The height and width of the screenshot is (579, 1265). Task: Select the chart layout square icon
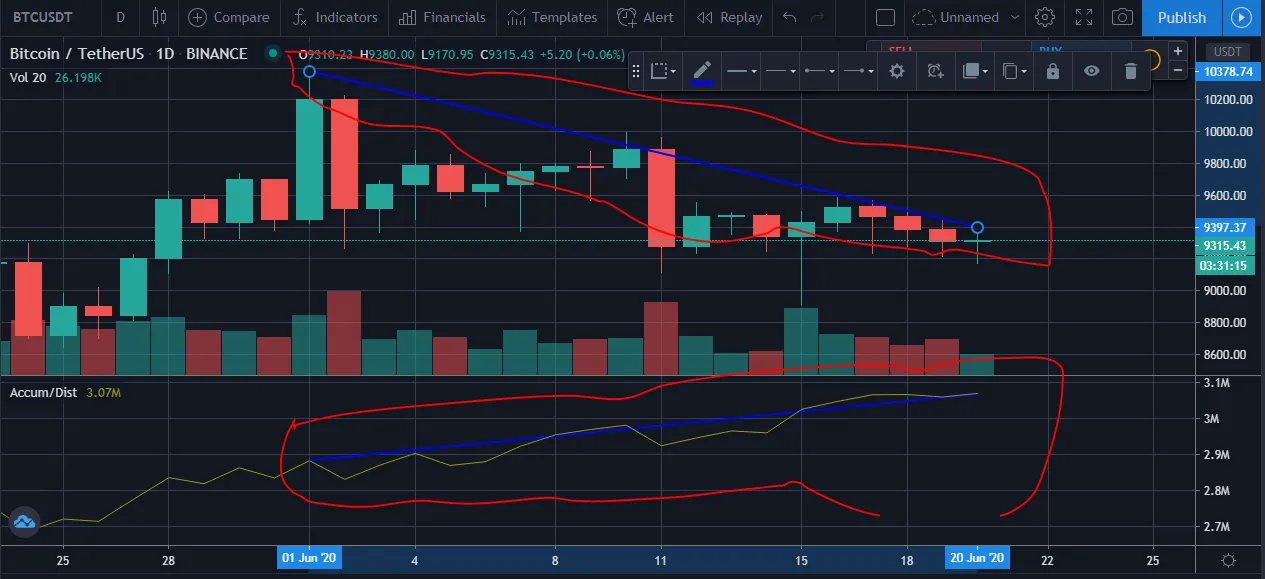coord(884,17)
